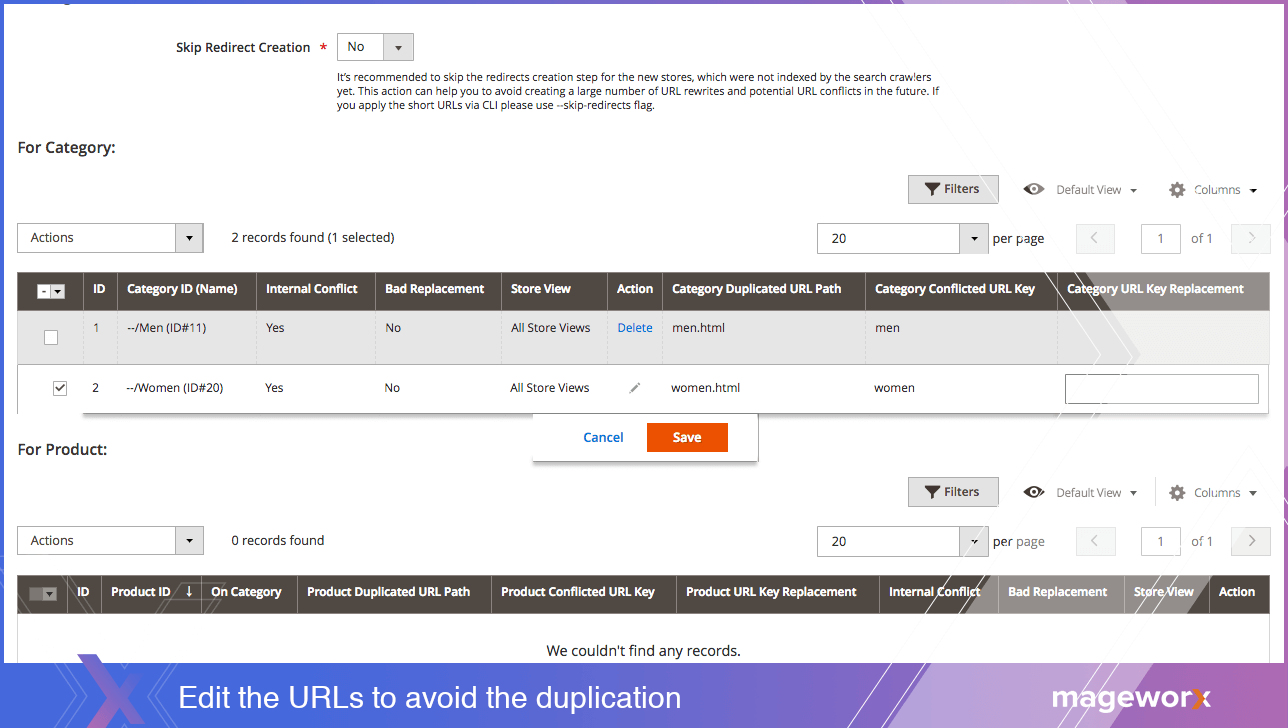This screenshot has height=728, width=1288.
Task: Go to previous page in category grid
Action: tap(1095, 238)
